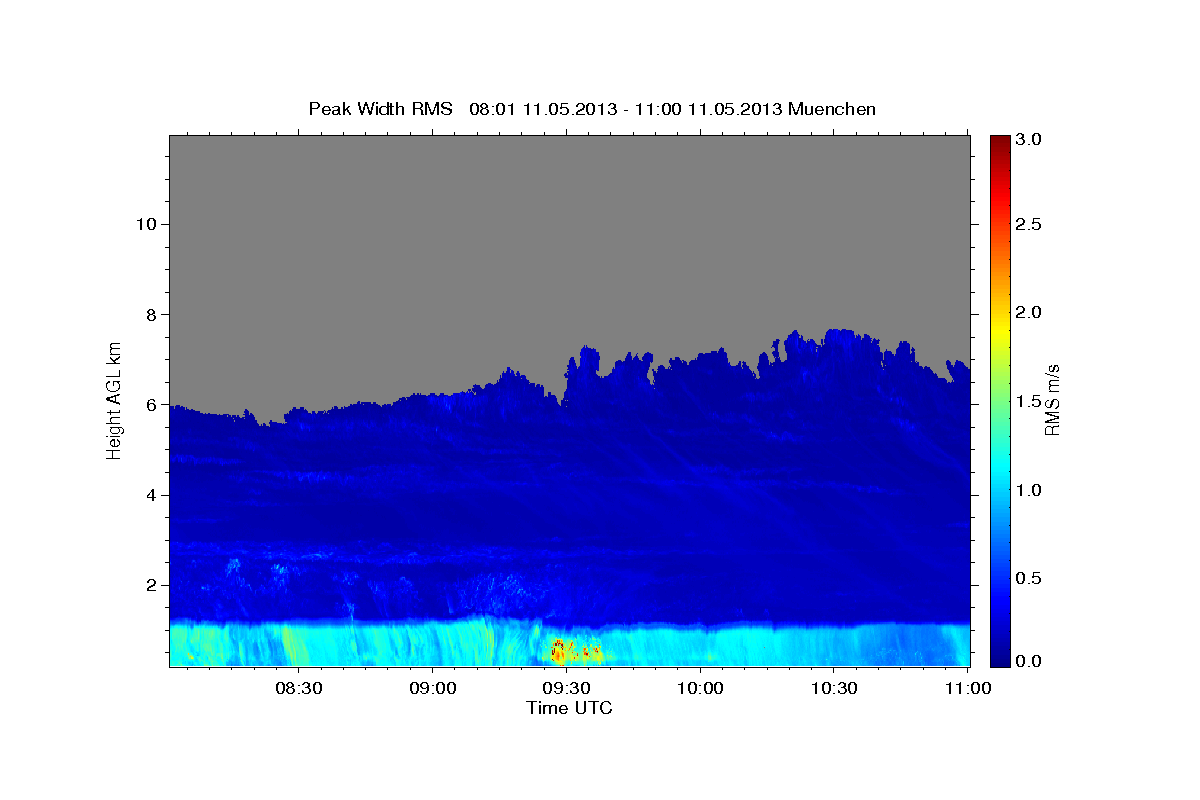Click the colorbar value 1.5
Viewport: 1200px width, 800px height.
coord(1029,401)
